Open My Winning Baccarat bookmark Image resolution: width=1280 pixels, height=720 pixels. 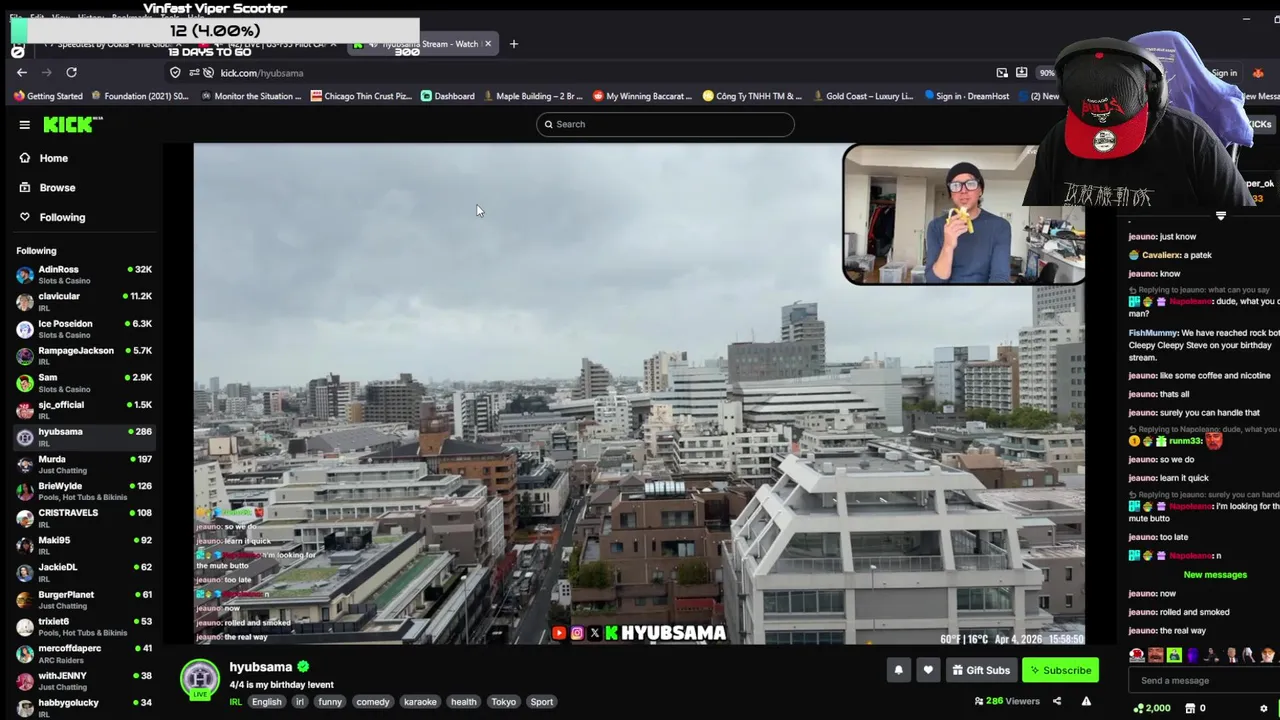click(x=642, y=96)
